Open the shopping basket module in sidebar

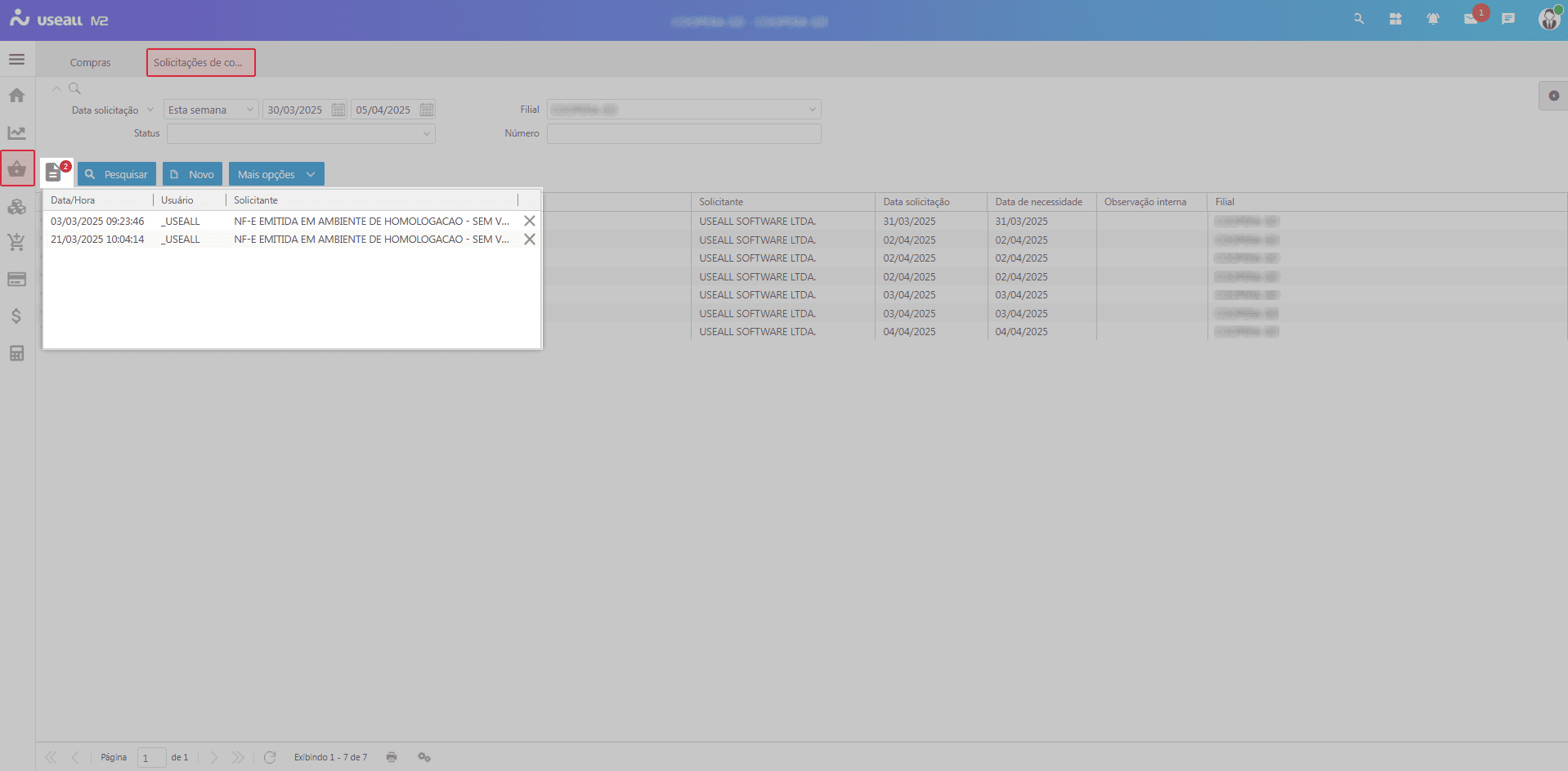[17, 169]
